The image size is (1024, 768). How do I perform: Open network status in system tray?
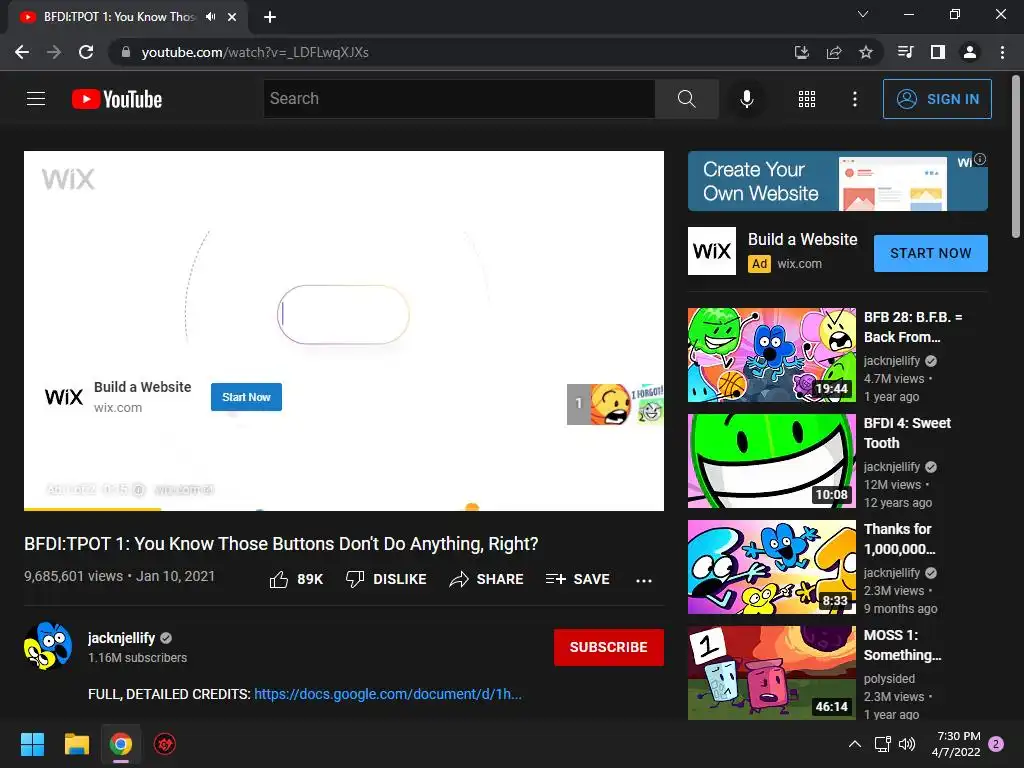tap(882, 744)
